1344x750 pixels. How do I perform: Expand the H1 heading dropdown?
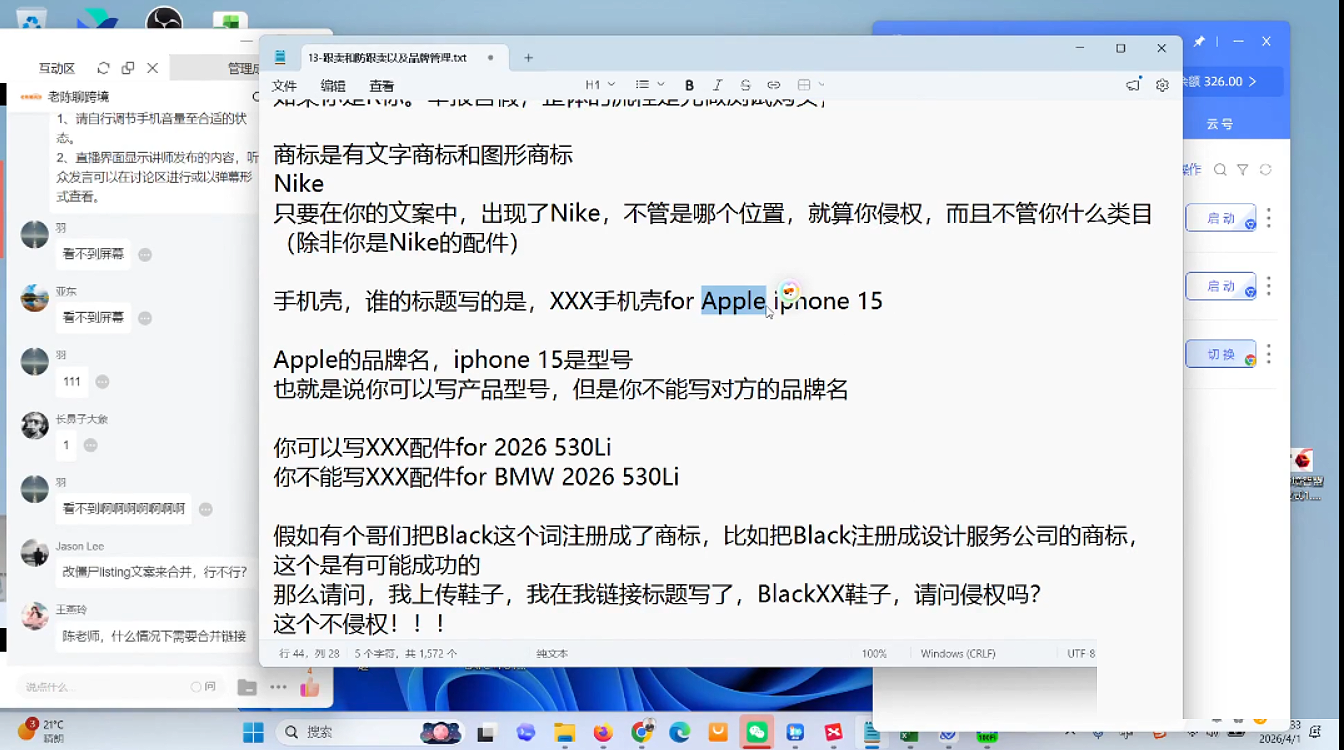point(600,85)
